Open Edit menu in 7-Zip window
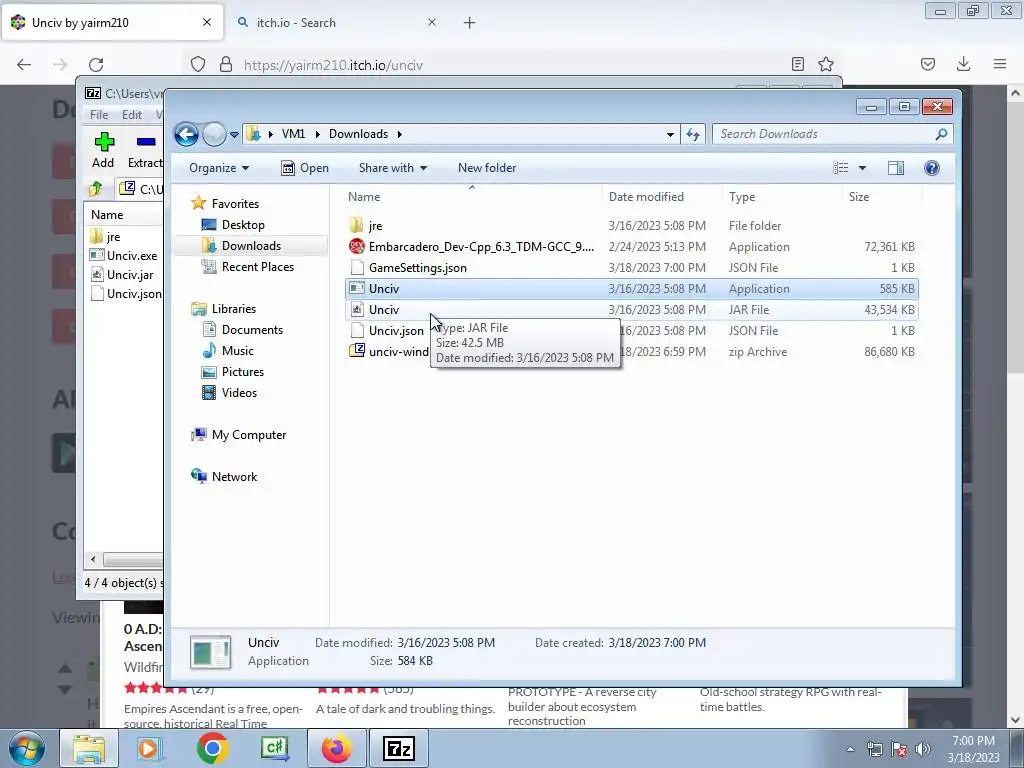The height and width of the screenshot is (768, 1024). pyautogui.click(x=132, y=115)
